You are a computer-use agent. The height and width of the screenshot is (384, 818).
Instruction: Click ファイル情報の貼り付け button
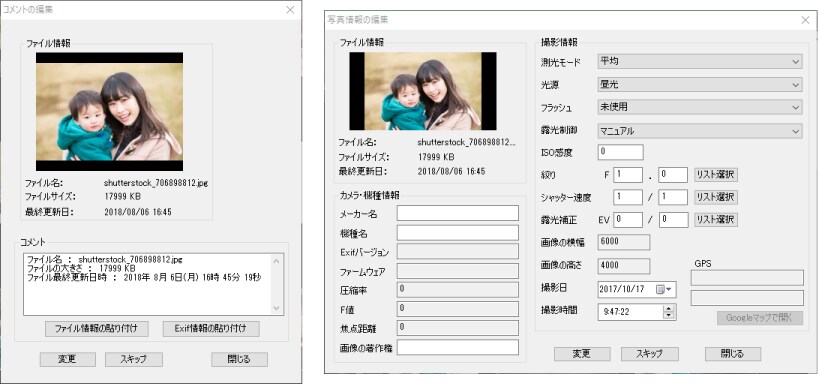point(97,329)
